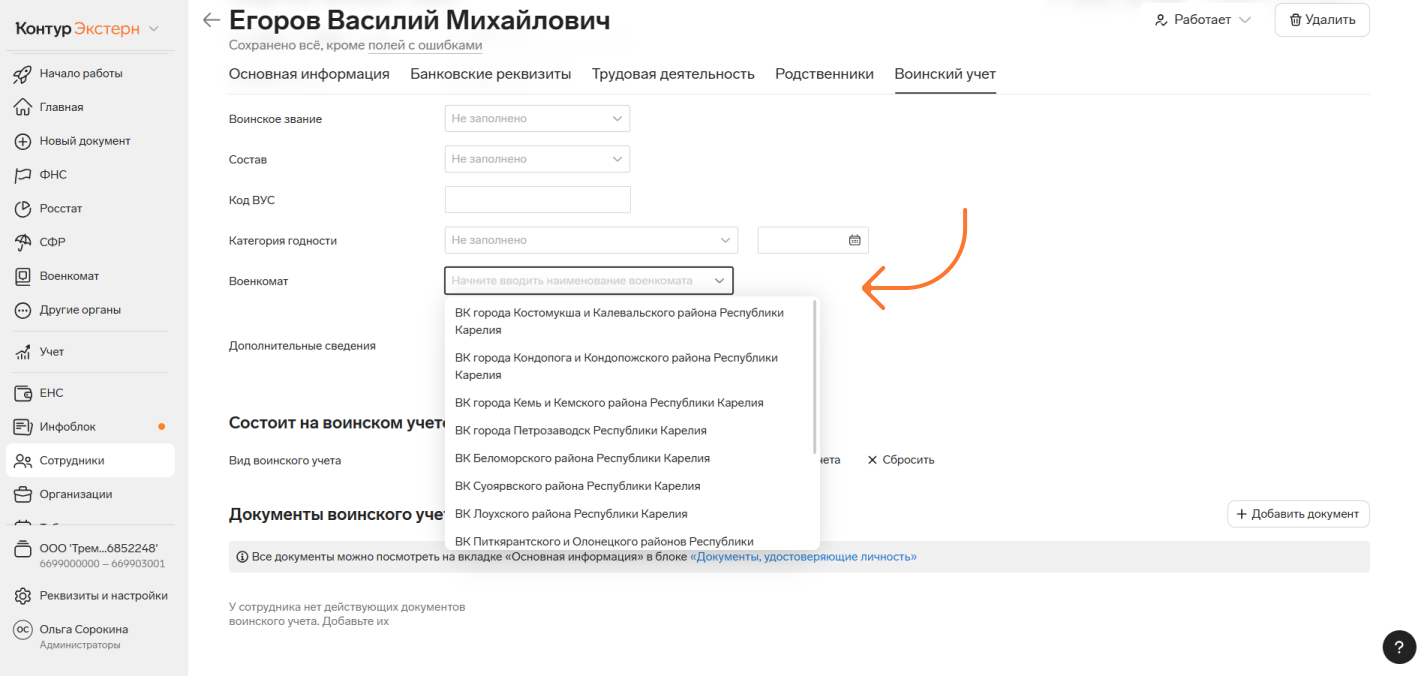This screenshot has height=676, width=1418.
Task: Switch to Банковские реквизиты tab
Action: tap(490, 74)
